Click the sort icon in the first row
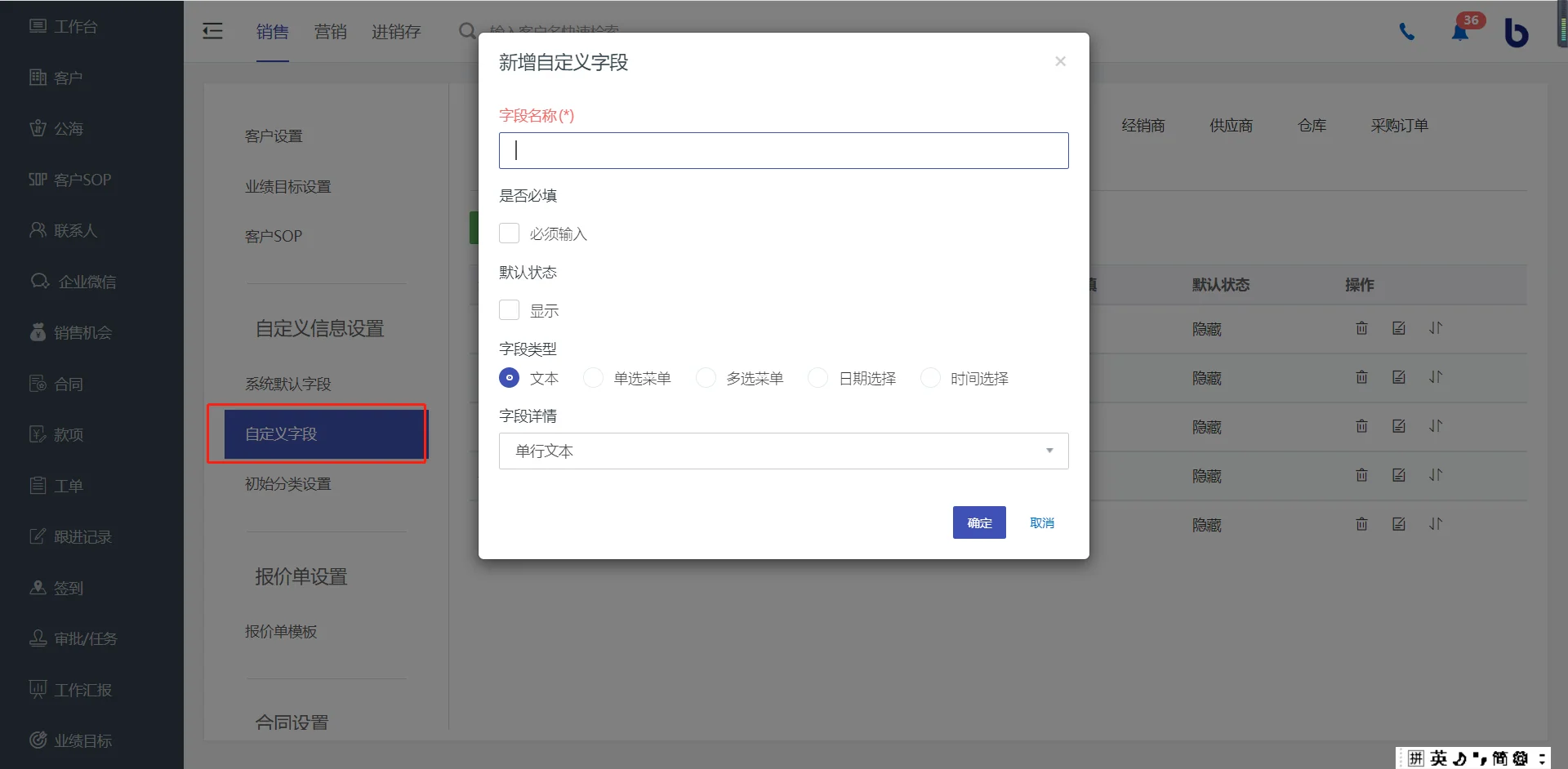Image resolution: width=1568 pixels, height=769 pixels. (x=1436, y=328)
